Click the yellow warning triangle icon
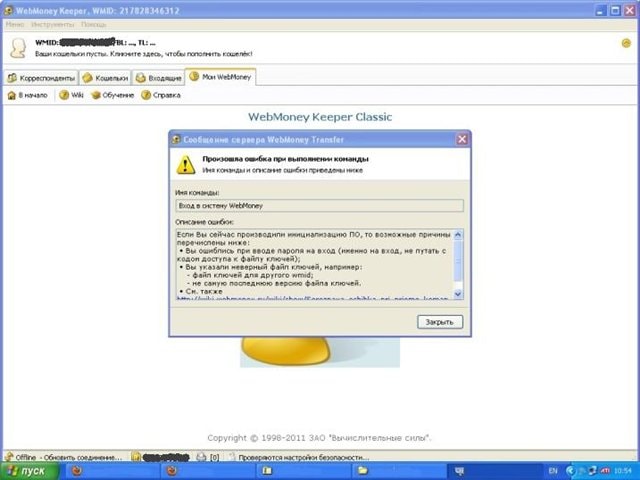Viewport: 640px width, 480px height. tap(186, 165)
